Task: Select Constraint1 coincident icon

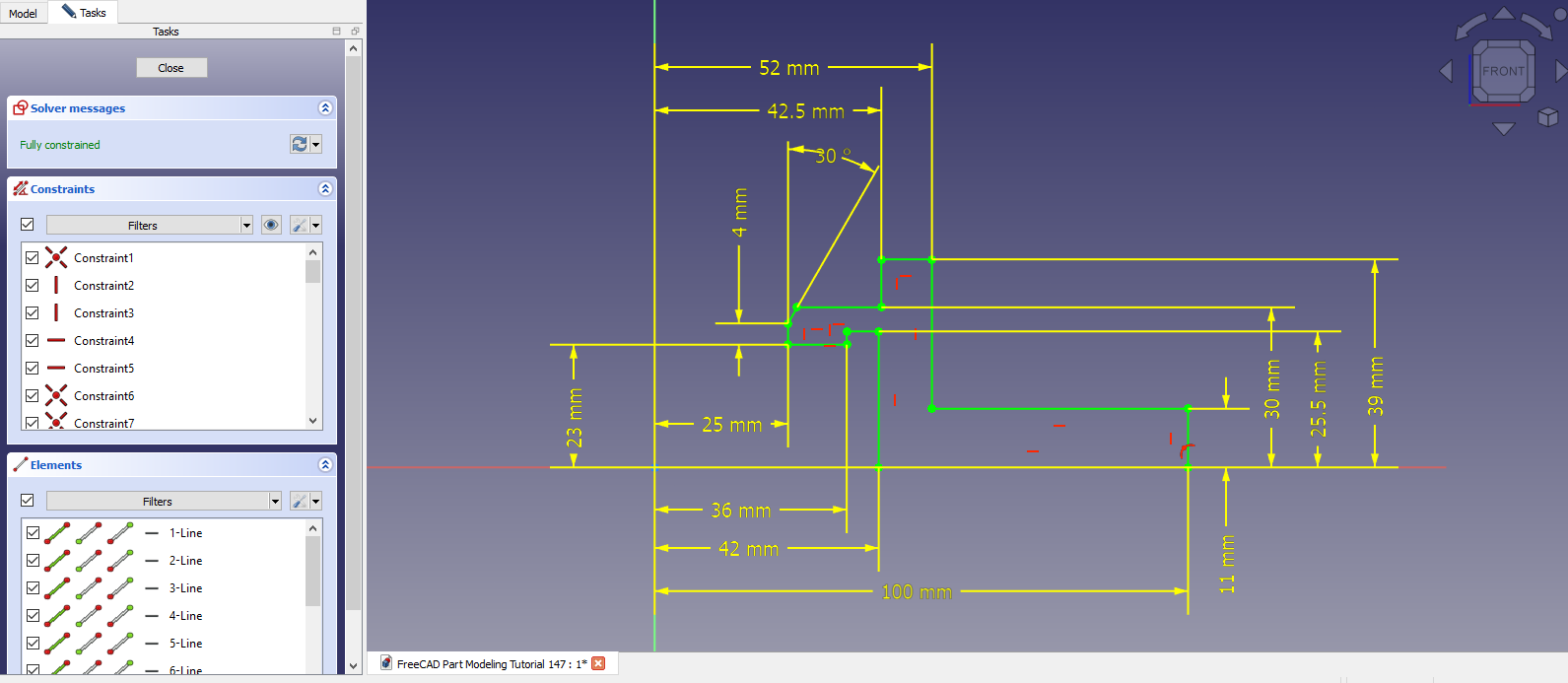Action: tap(56, 258)
